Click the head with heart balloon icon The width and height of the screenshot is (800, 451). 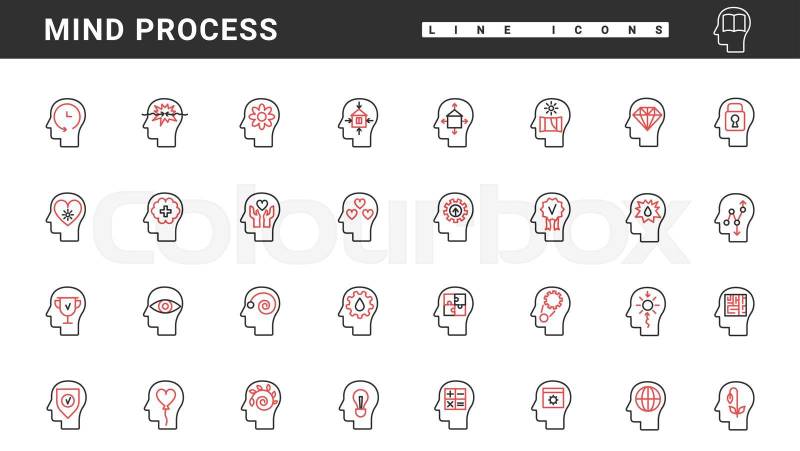tap(163, 406)
